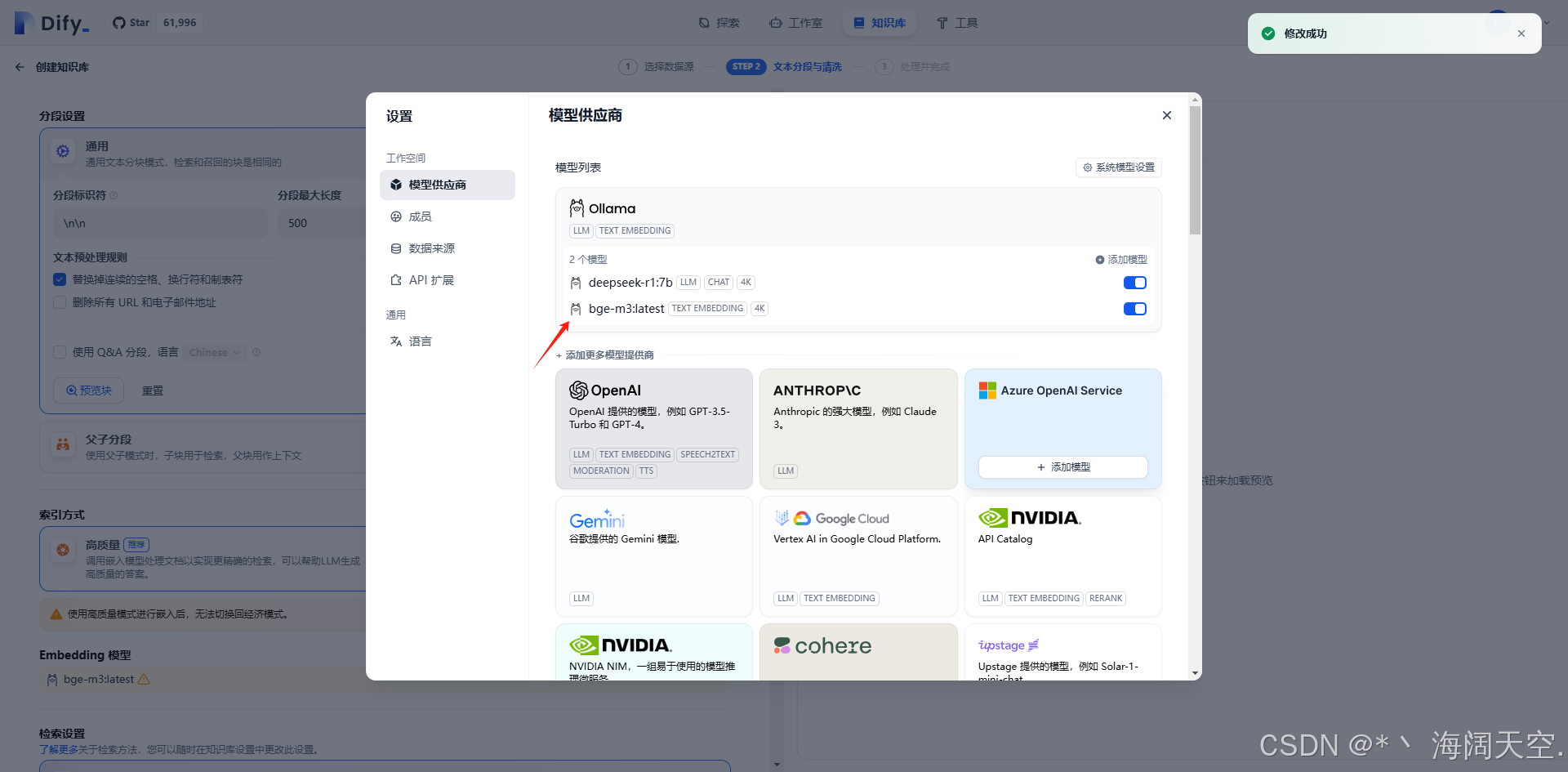
Task: Toggle the bge-m3:latest model switch
Action: [x=1135, y=309]
